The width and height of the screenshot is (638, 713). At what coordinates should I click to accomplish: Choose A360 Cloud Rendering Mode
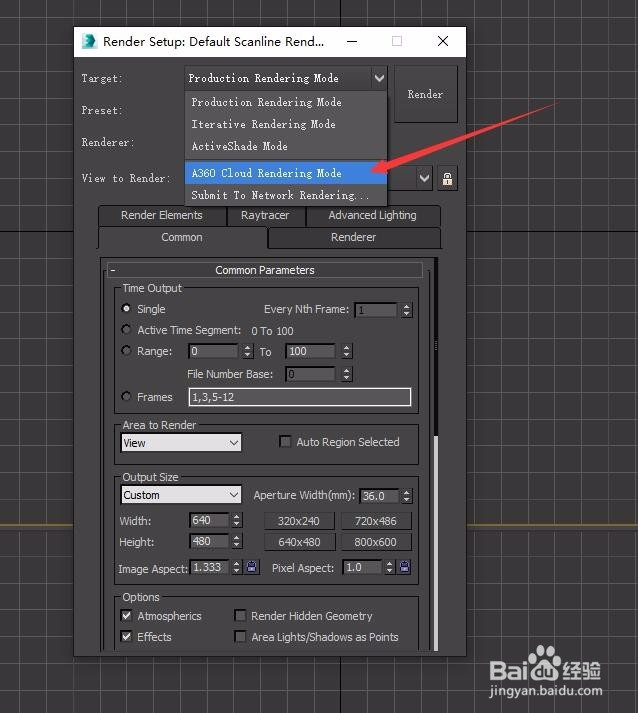(x=286, y=173)
